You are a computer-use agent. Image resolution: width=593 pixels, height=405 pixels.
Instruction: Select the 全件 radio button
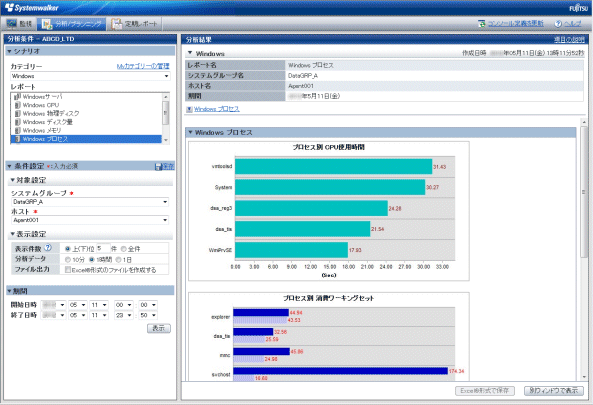[x=123, y=249]
